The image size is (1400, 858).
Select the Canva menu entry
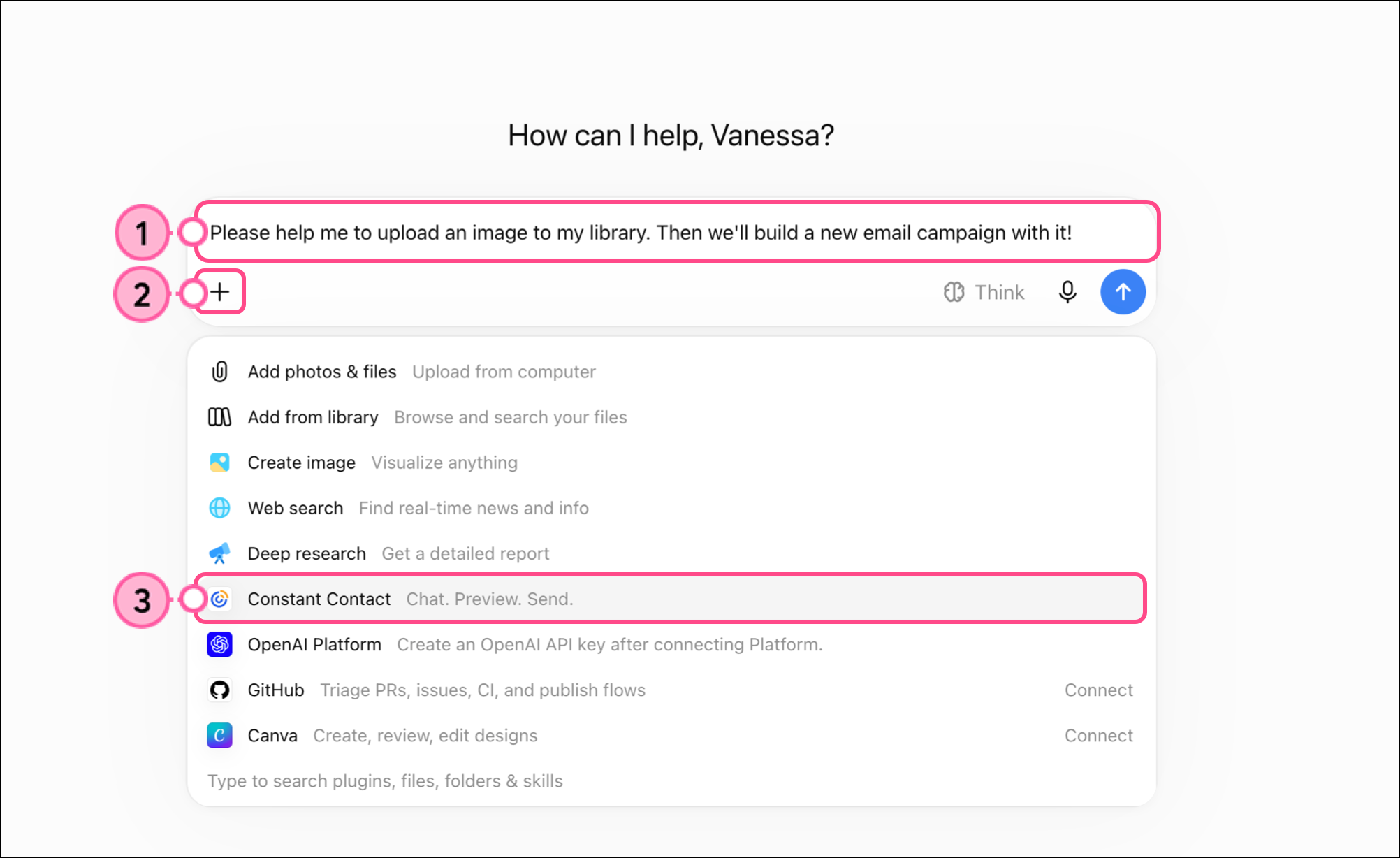(671, 735)
